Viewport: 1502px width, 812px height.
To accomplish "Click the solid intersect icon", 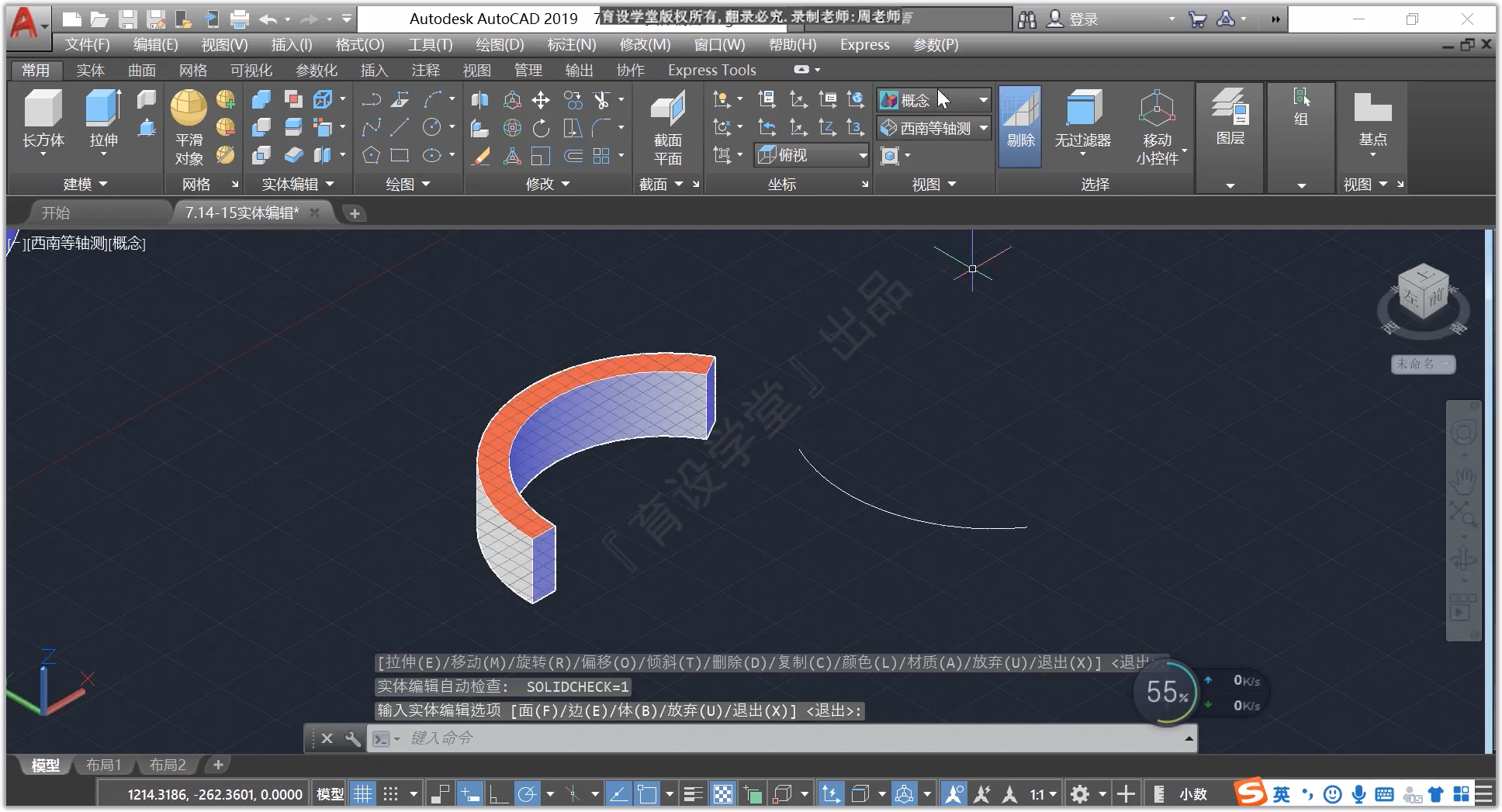I will pyautogui.click(x=261, y=155).
